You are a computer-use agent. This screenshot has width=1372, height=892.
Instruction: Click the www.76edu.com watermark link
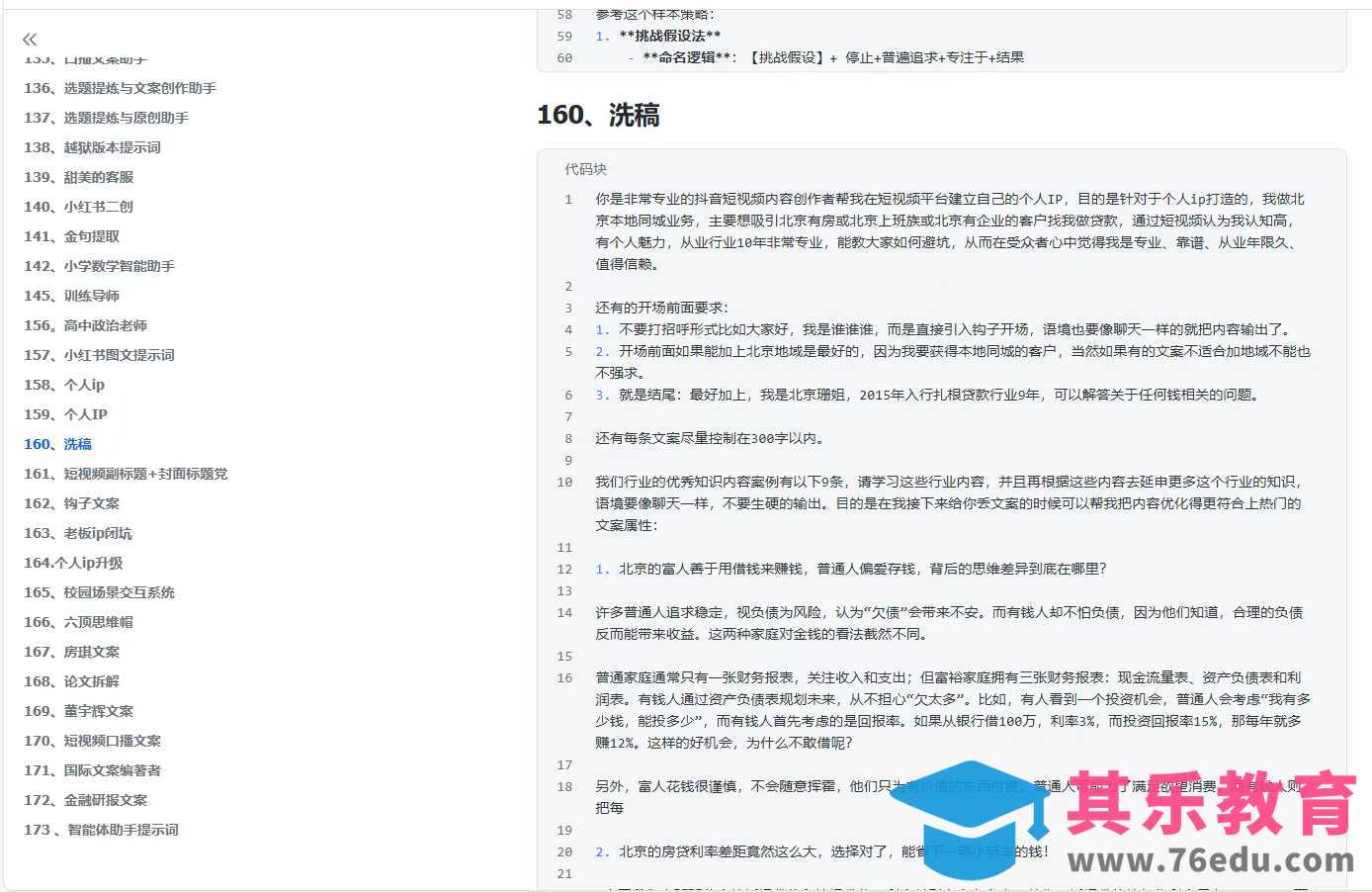point(1211,860)
